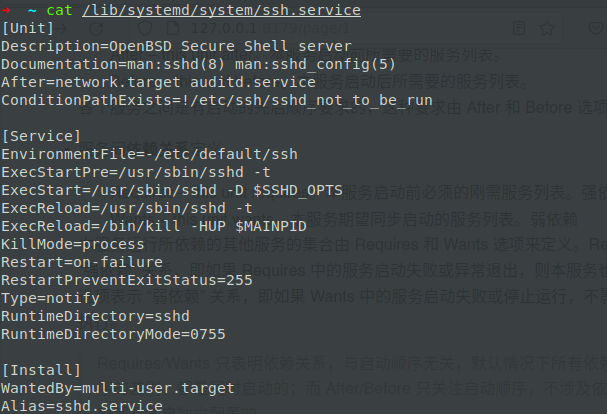This screenshot has width=607, height=414.
Task: Click the Alias=sshd.service line
Action: (x=82, y=406)
